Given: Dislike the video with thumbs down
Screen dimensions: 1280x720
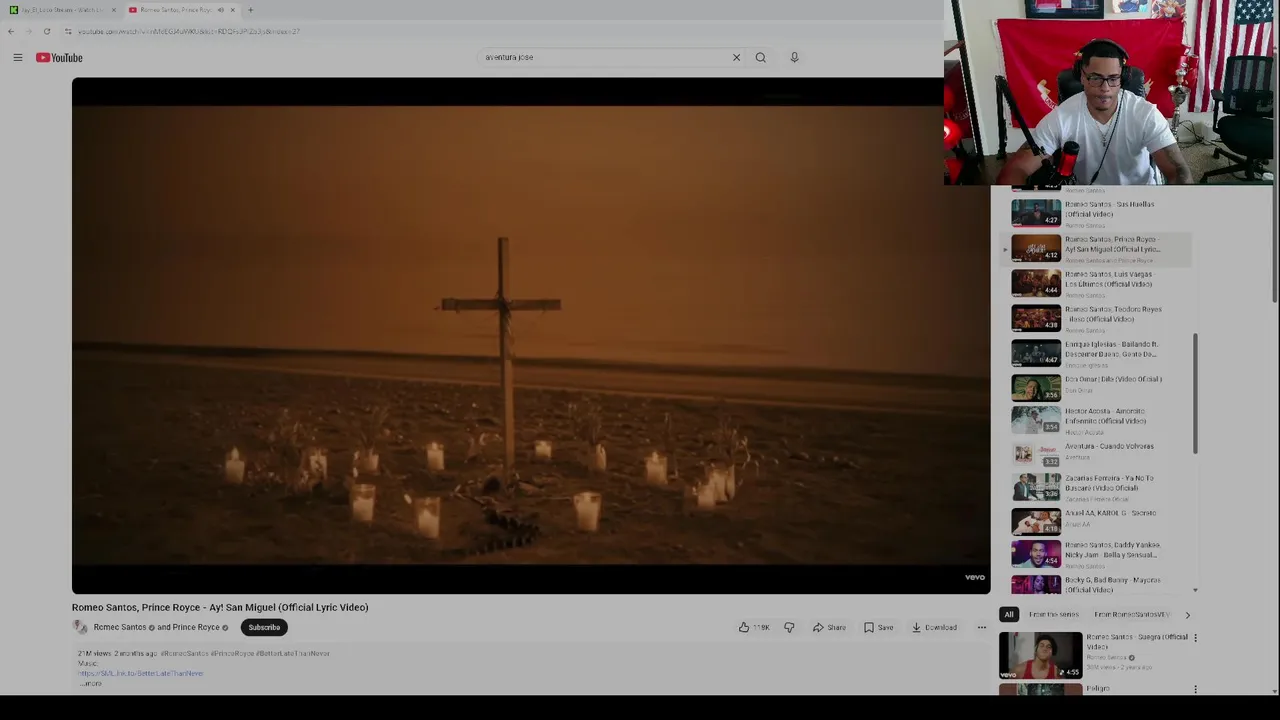Looking at the screenshot, I should (x=789, y=627).
